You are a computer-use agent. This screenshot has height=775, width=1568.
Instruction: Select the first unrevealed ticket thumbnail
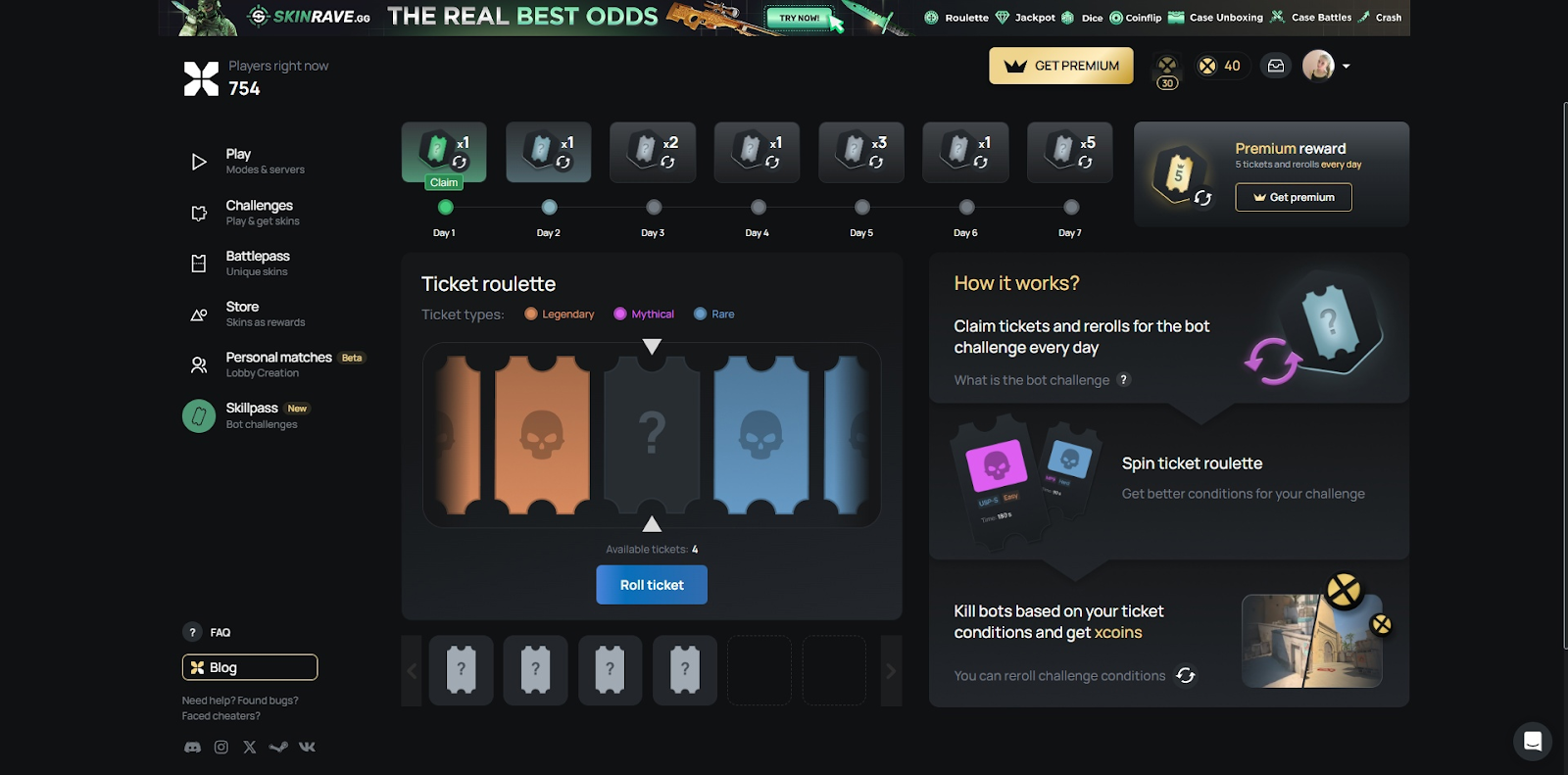461,670
